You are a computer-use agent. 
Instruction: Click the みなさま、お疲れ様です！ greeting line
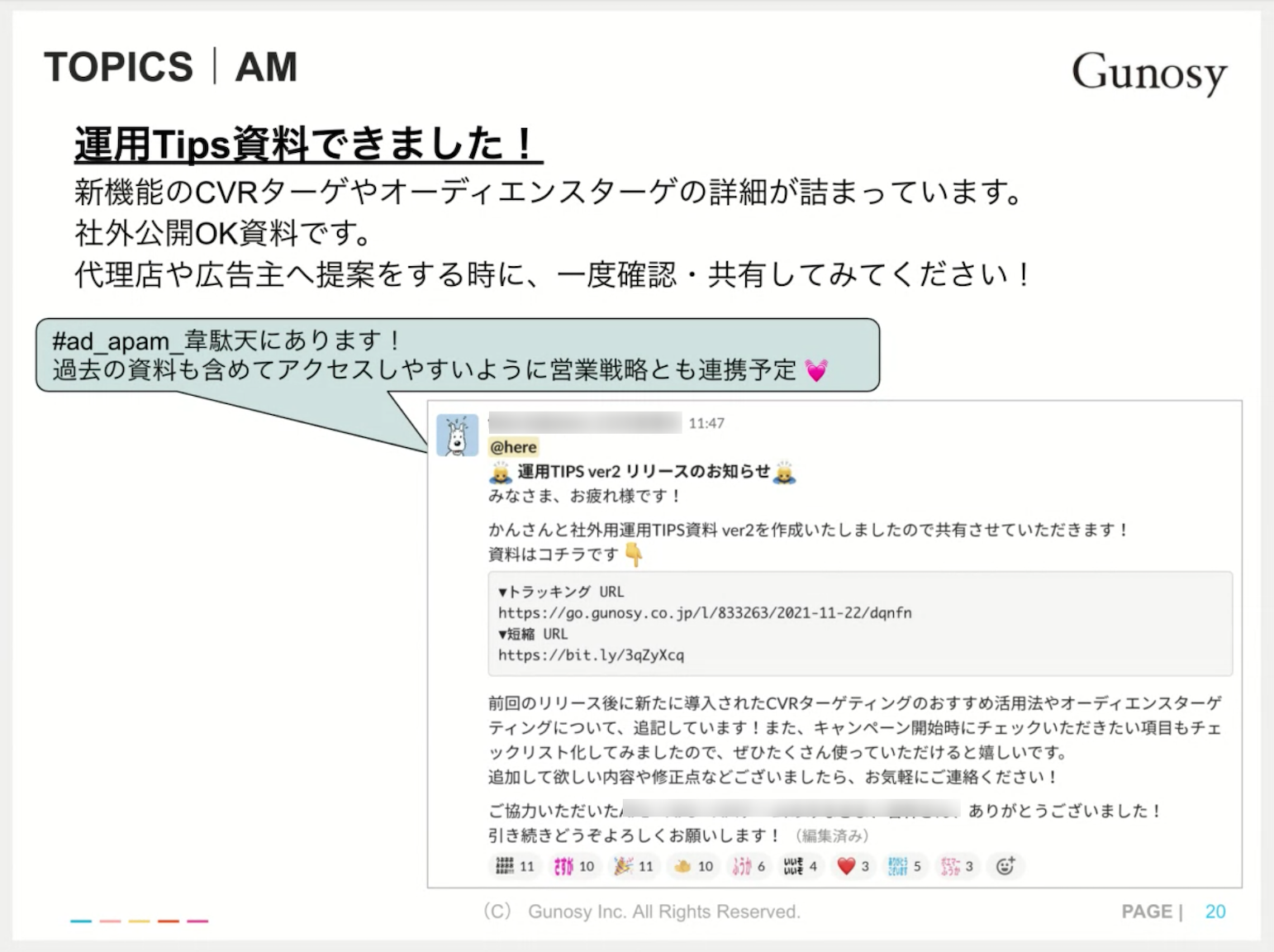[585, 496]
